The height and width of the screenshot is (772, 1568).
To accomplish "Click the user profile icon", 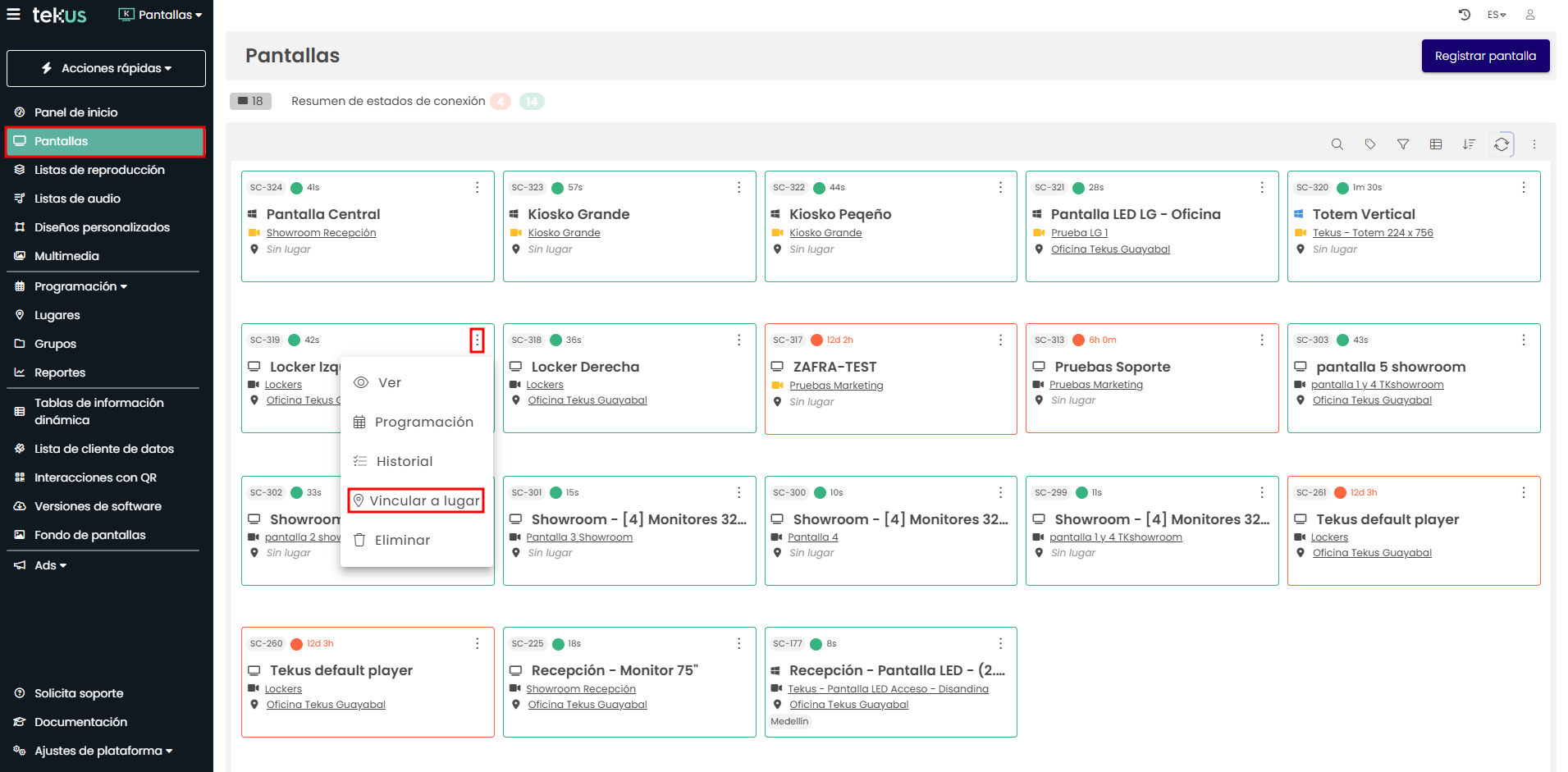I will coord(1529,15).
